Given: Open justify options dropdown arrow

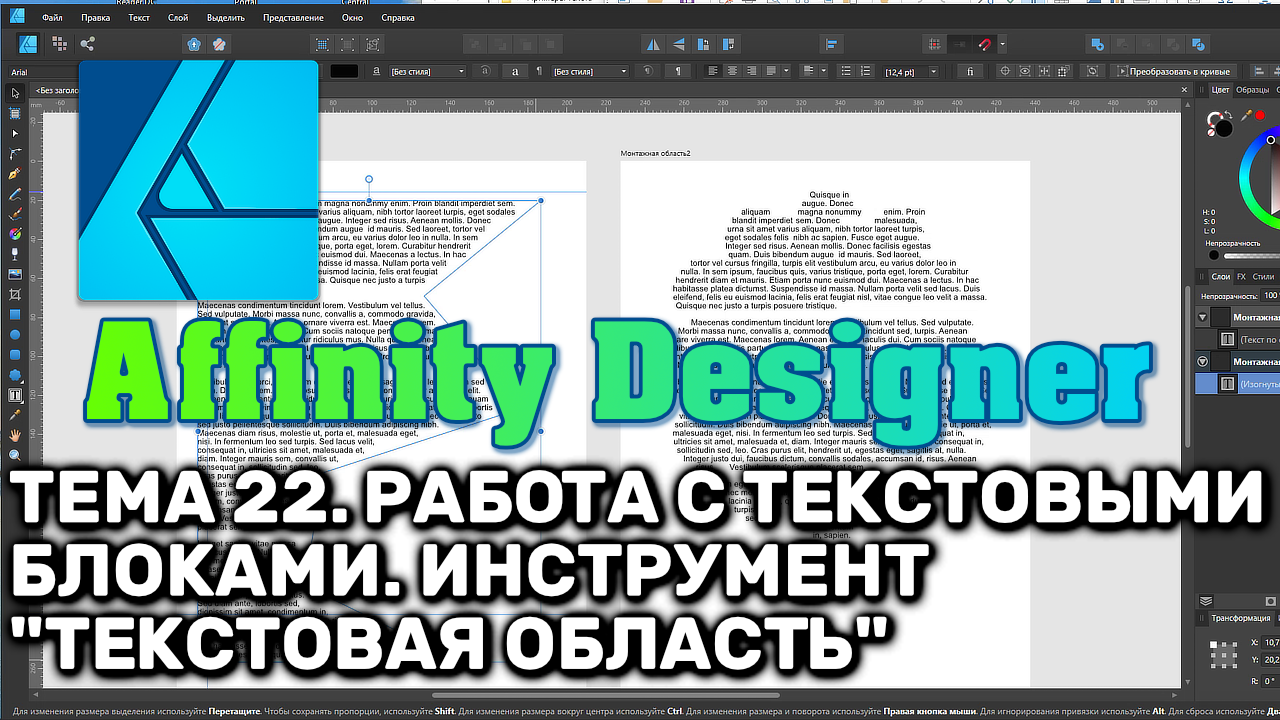Looking at the screenshot, I should click(787, 71).
